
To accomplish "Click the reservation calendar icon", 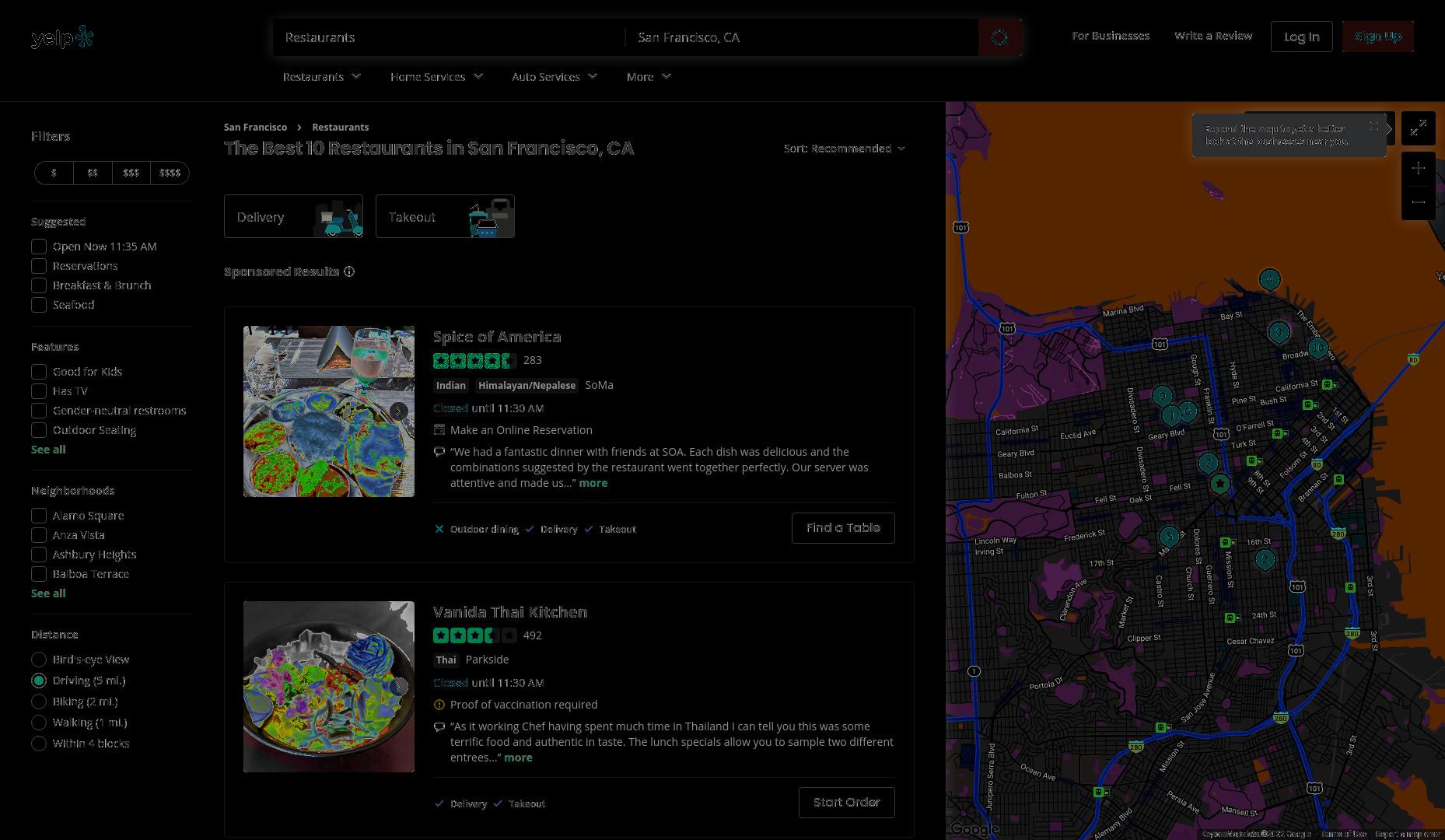I will click(x=439, y=429).
